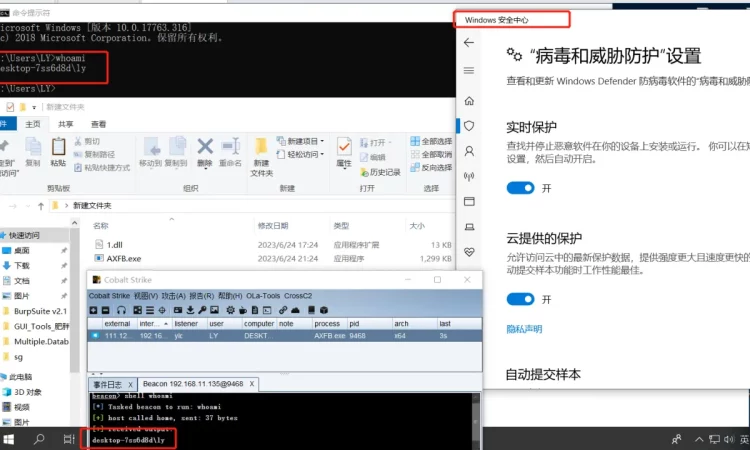Open OLa-Tools menu in Cobalt Strike
The image size is (750, 450).
pyautogui.click(x=263, y=296)
